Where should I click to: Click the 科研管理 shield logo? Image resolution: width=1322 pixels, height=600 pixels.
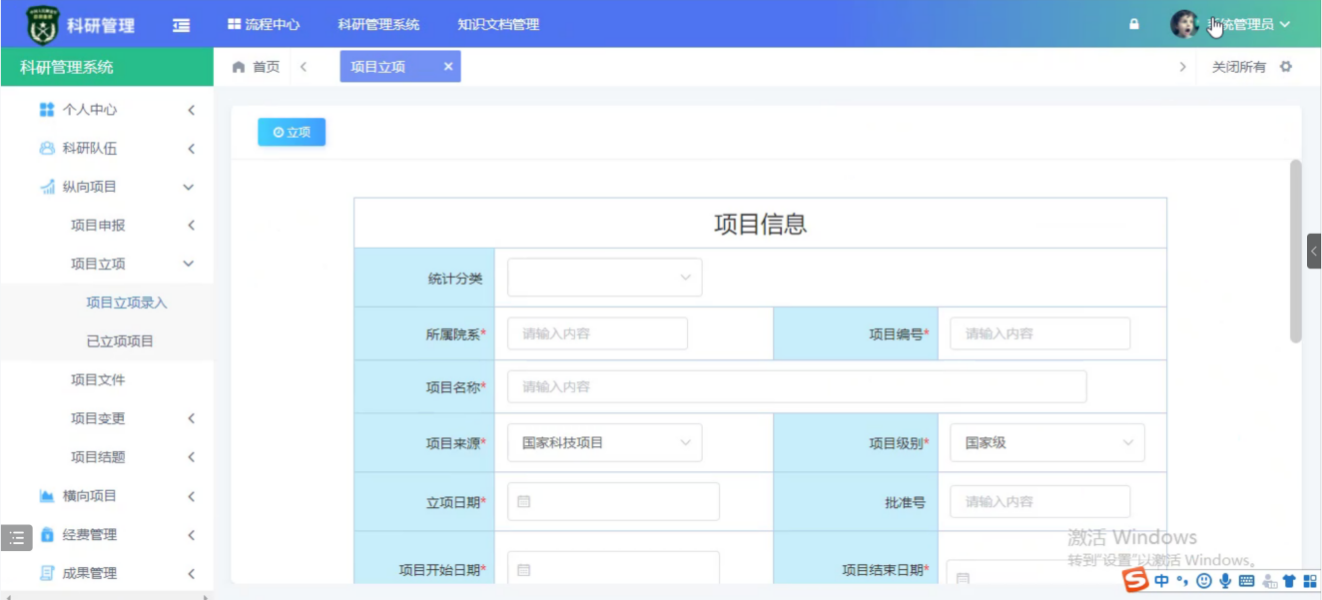[x=42, y=24]
